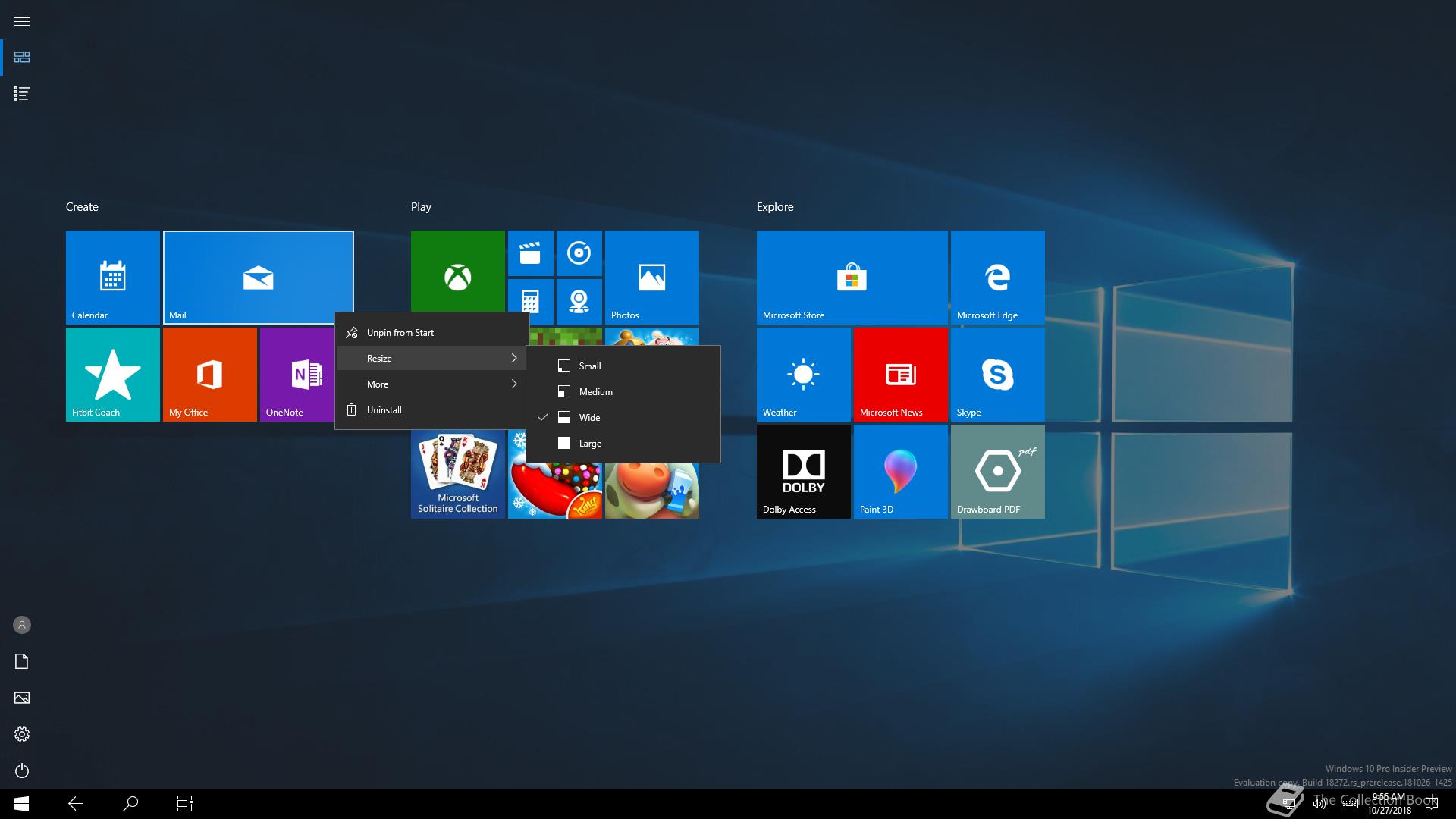The width and height of the screenshot is (1456, 819).
Task: Click the Resize menu entry
Action: [x=432, y=358]
